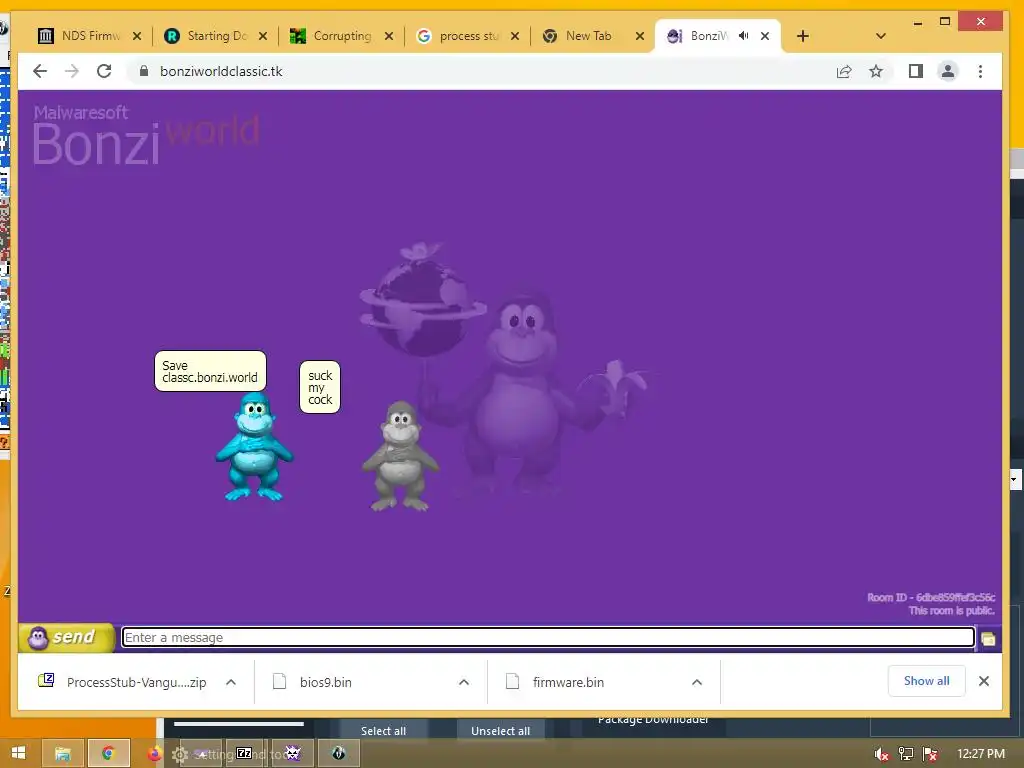Screen dimensions: 1024x768
Task: Click the address bar URL
Action: click(x=221, y=71)
